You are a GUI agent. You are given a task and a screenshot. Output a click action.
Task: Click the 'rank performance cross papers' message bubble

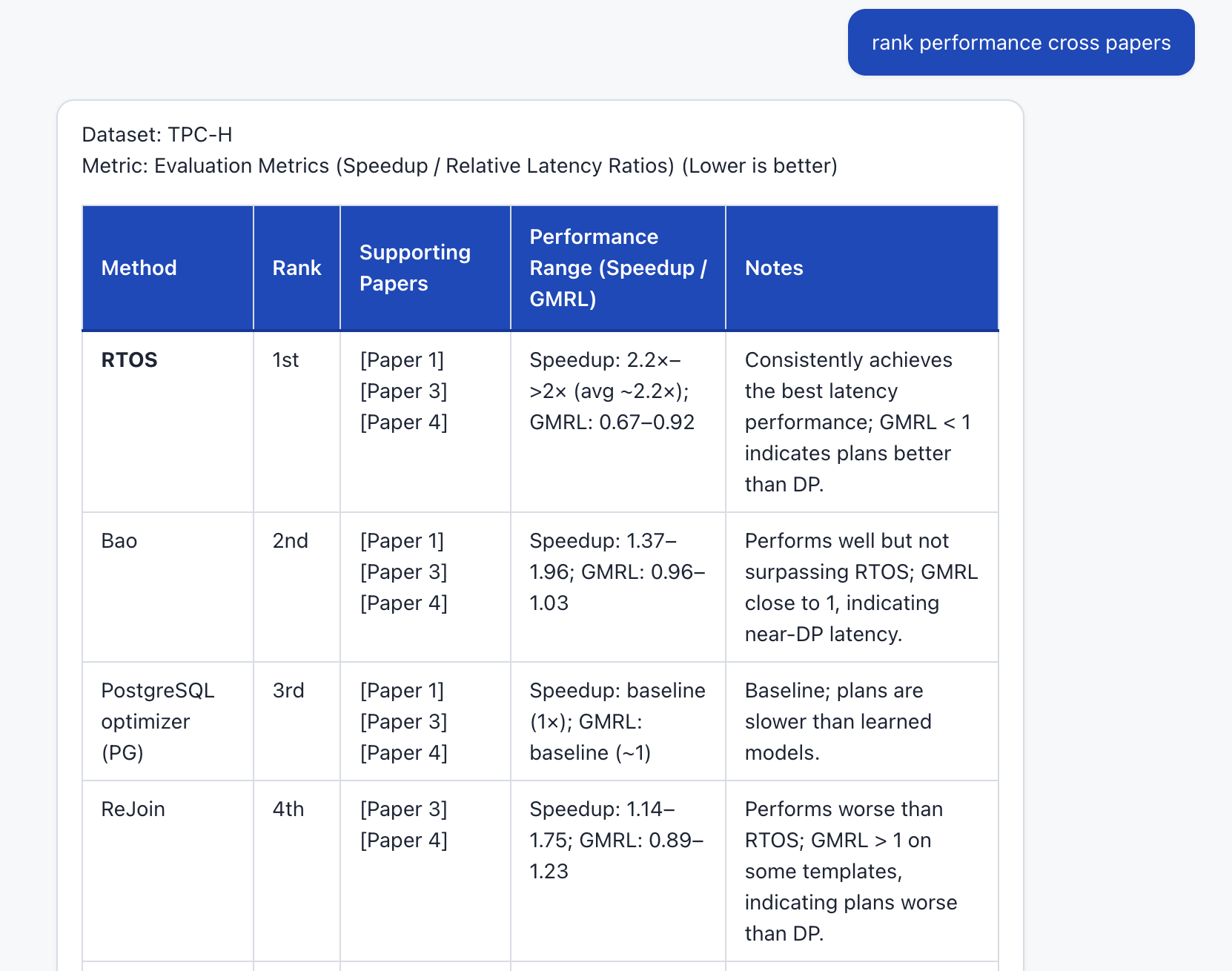(1021, 42)
